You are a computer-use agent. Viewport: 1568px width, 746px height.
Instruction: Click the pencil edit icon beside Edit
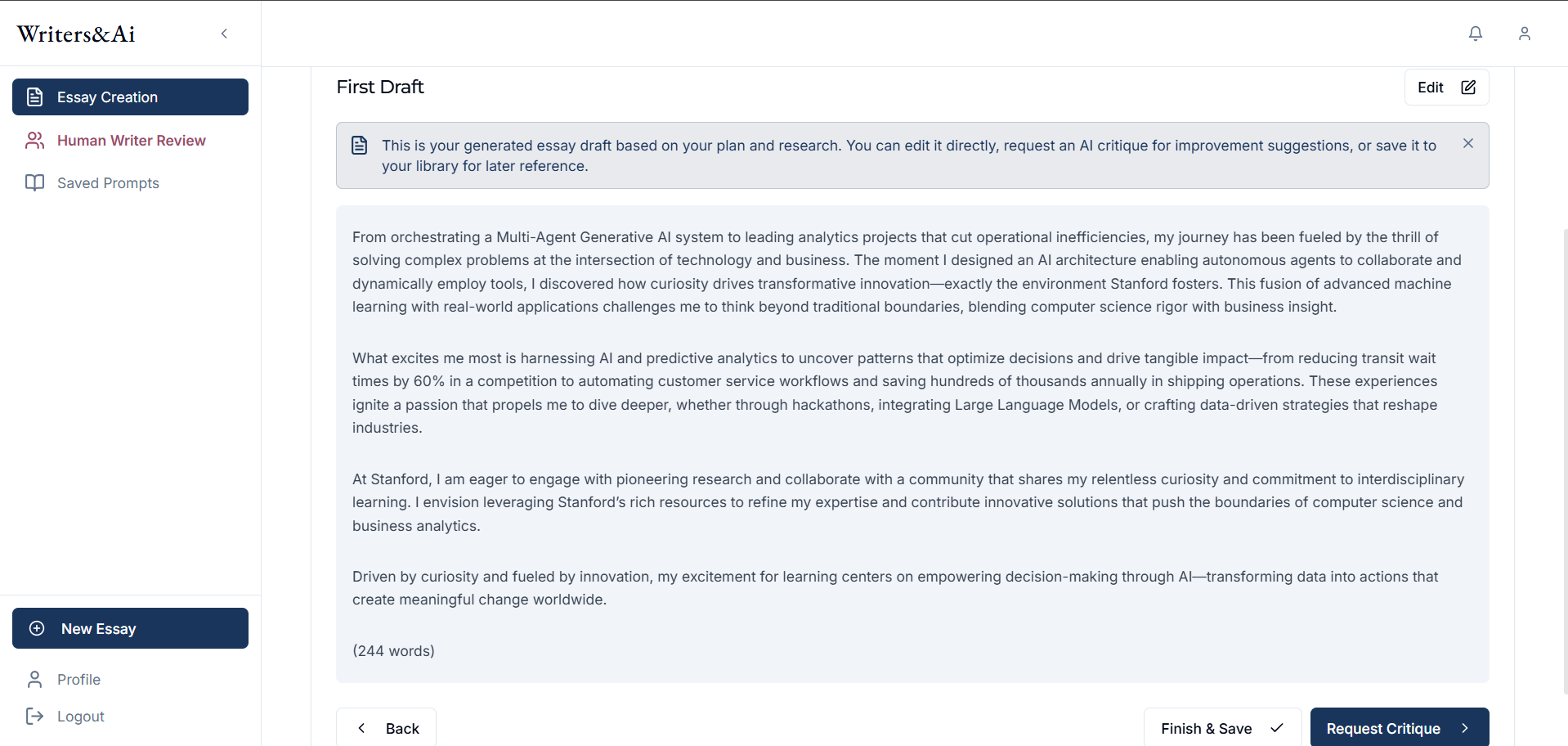click(x=1468, y=88)
